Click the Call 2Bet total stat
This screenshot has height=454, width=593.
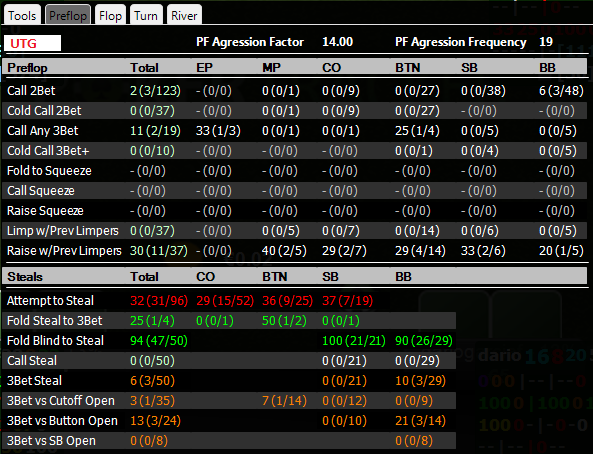[x=155, y=91]
